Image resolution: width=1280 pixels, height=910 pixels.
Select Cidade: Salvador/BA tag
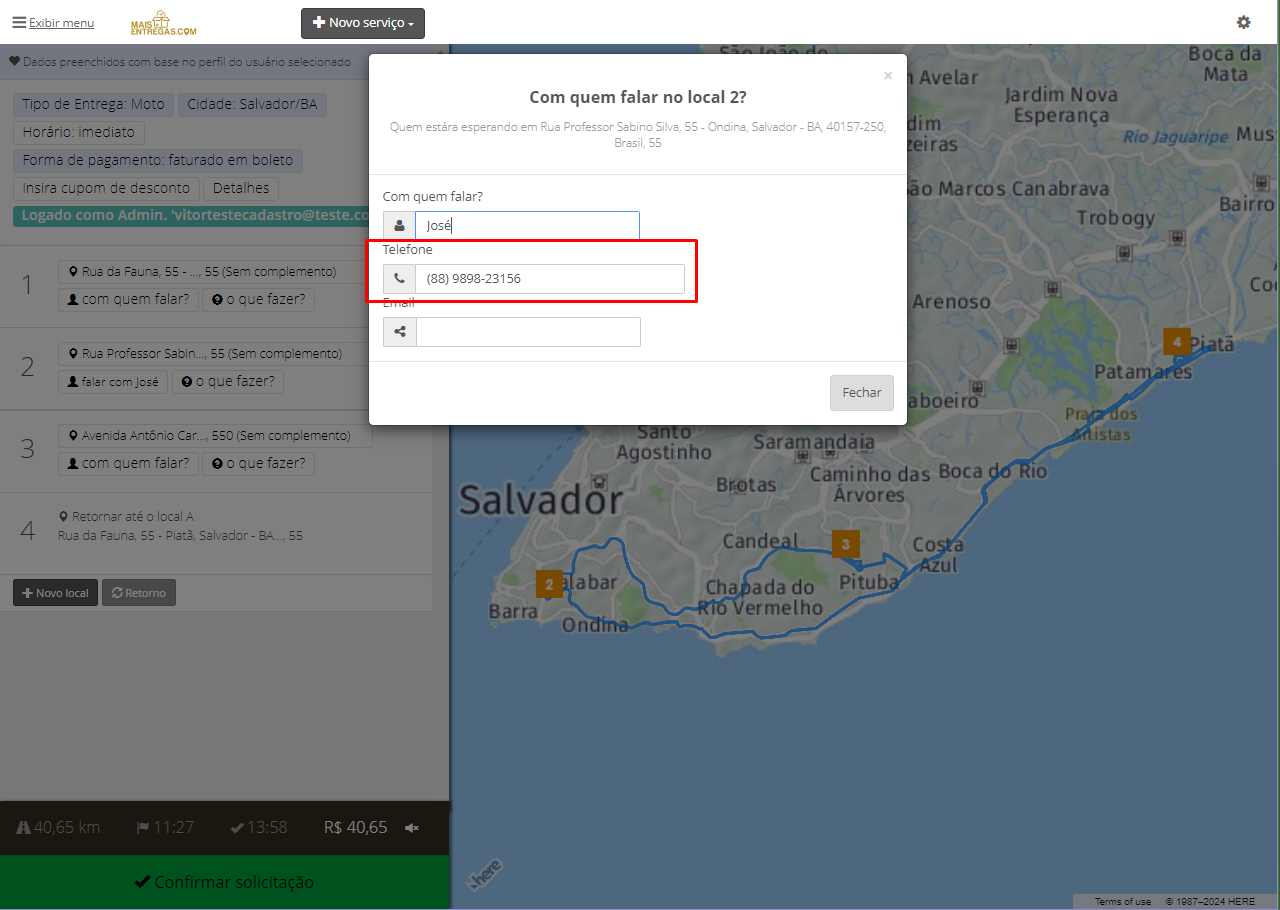[x=252, y=105]
